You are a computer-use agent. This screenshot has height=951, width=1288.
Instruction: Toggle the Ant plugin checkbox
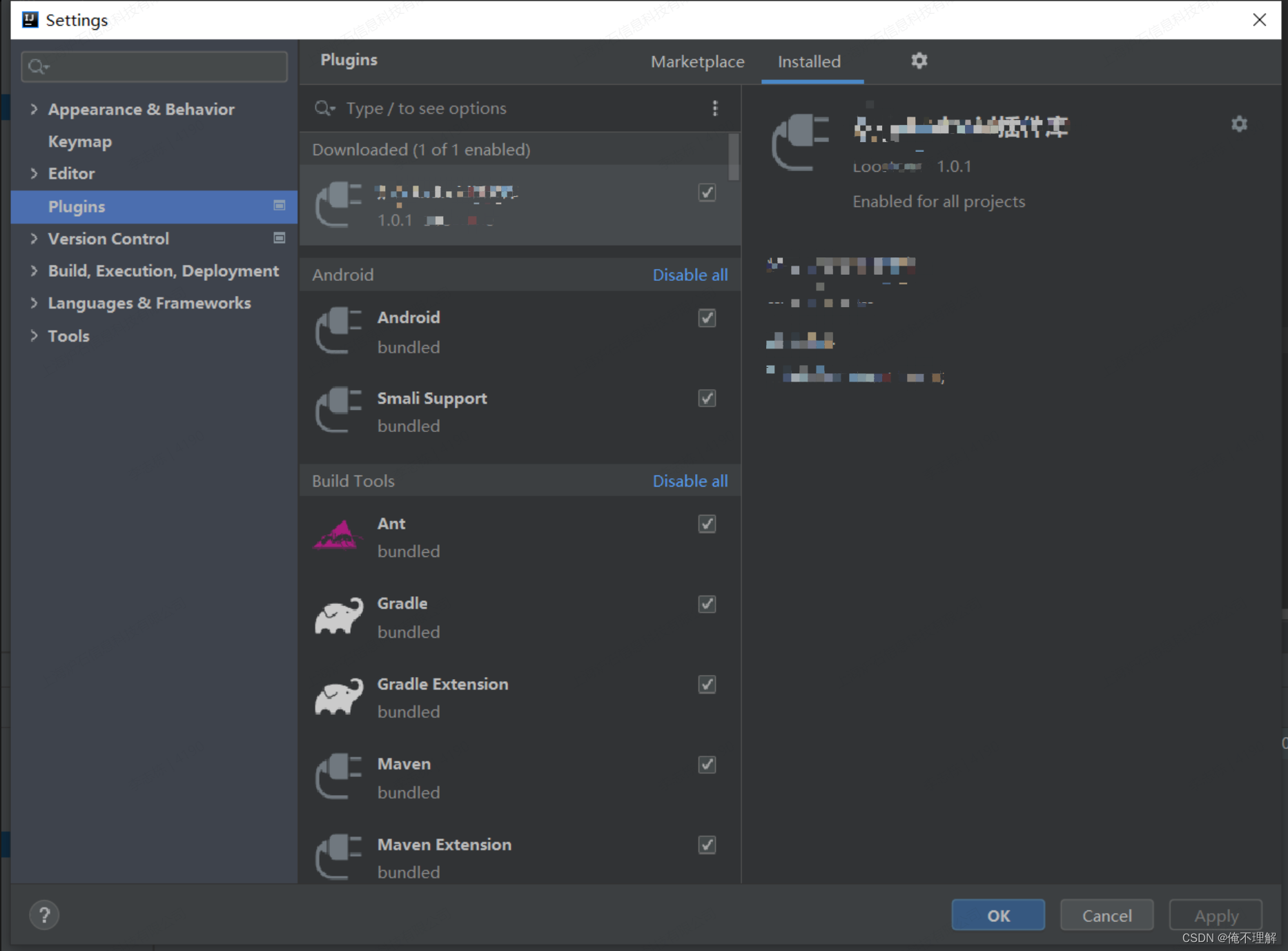click(x=707, y=524)
